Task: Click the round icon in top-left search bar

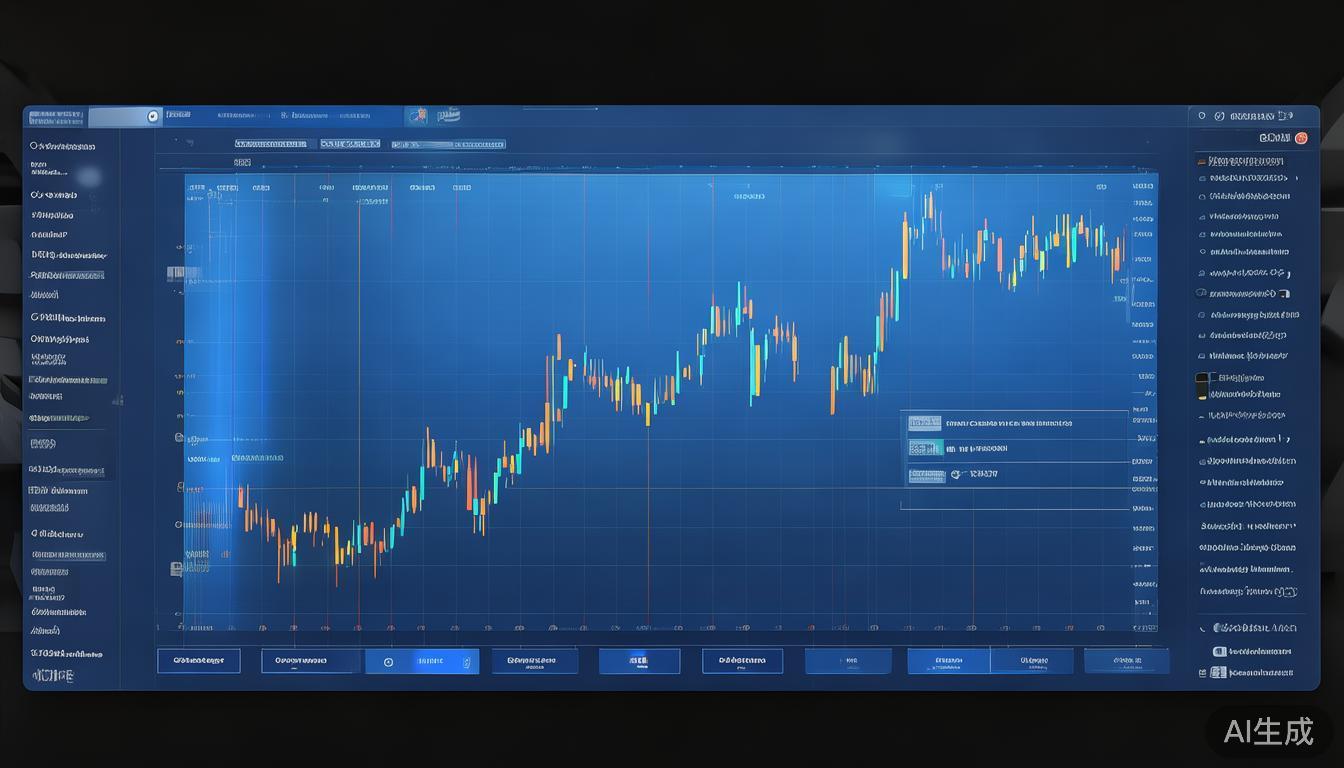Action: click(x=152, y=116)
